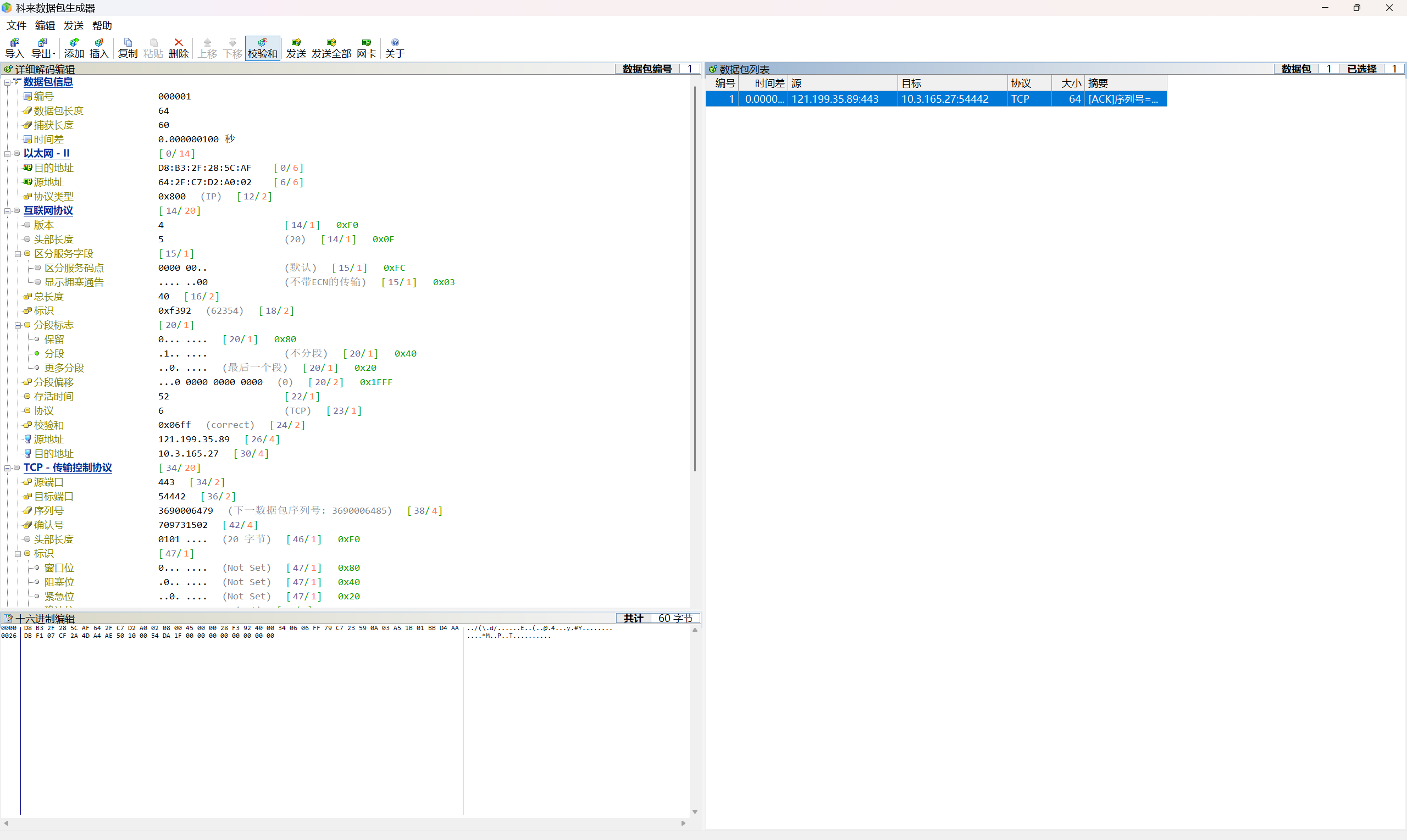This screenshot has height=840, width=1407.
Task: Open the 导出 export dropdown arrow
Action: tap(54, 54)
